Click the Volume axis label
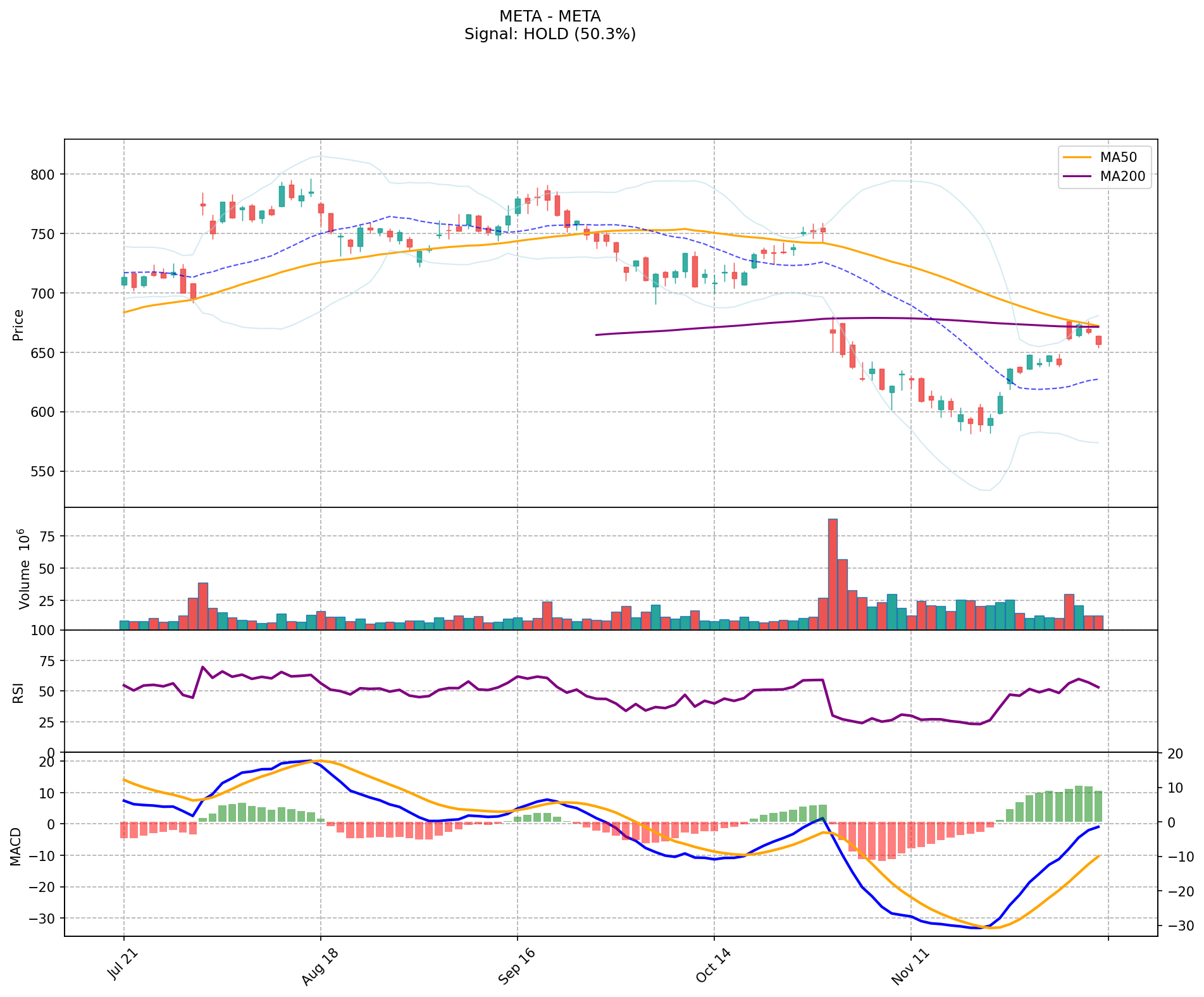 coord(24,569)
